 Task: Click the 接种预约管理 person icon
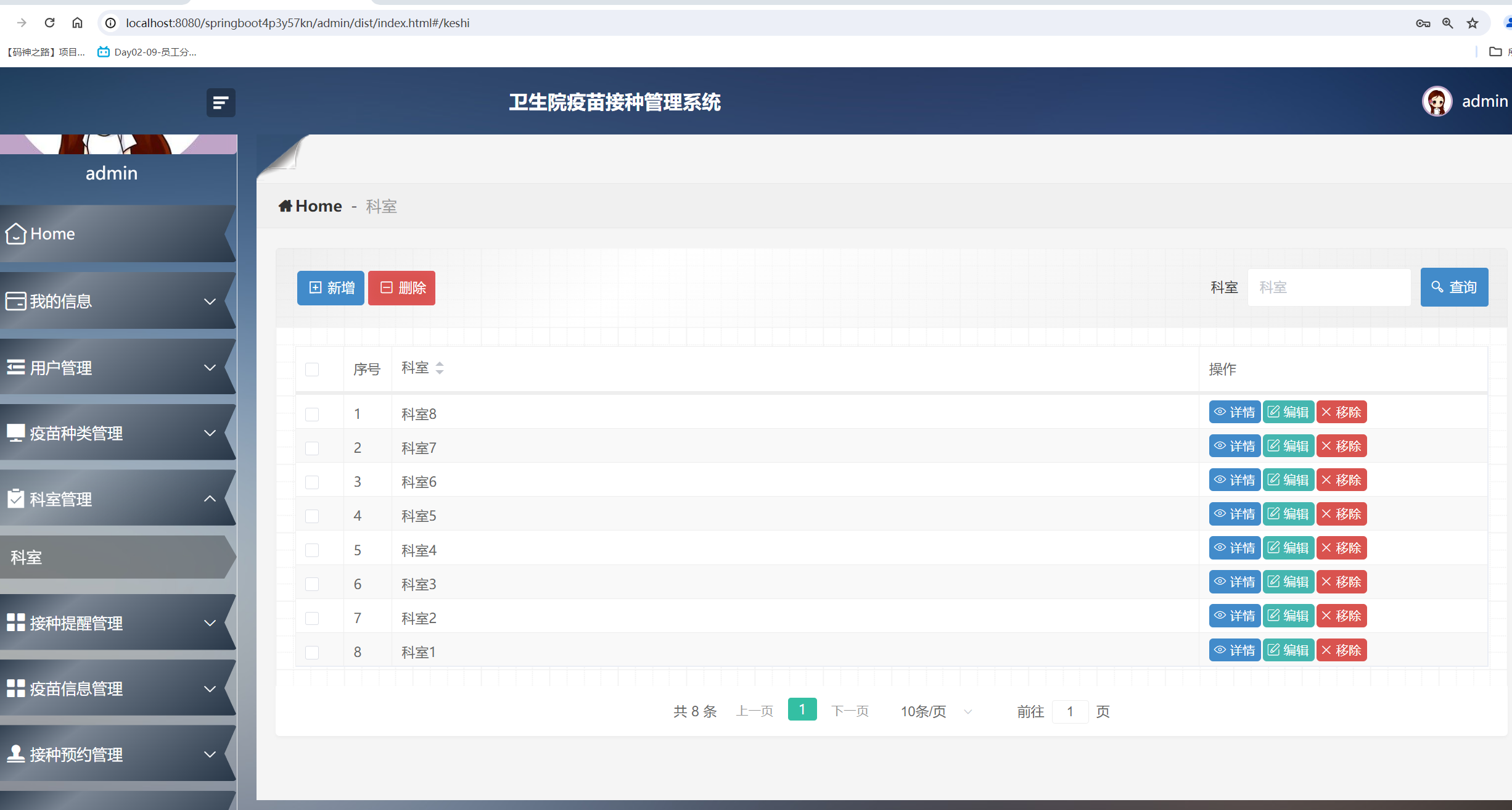[x=15, y=754]
